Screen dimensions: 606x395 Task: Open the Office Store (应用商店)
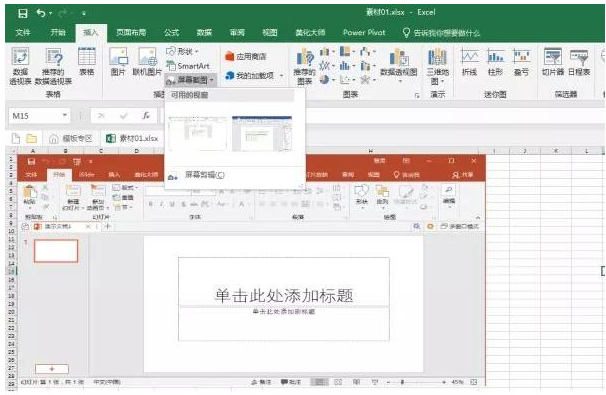[x=246, y=57]
